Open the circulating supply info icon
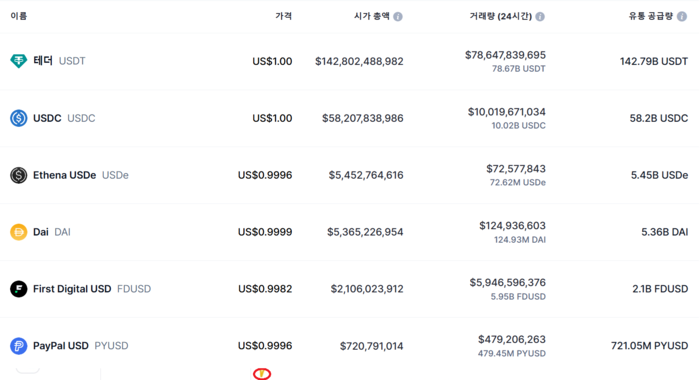The width and height of the screenshot is (700, 380). coord(682,17)
